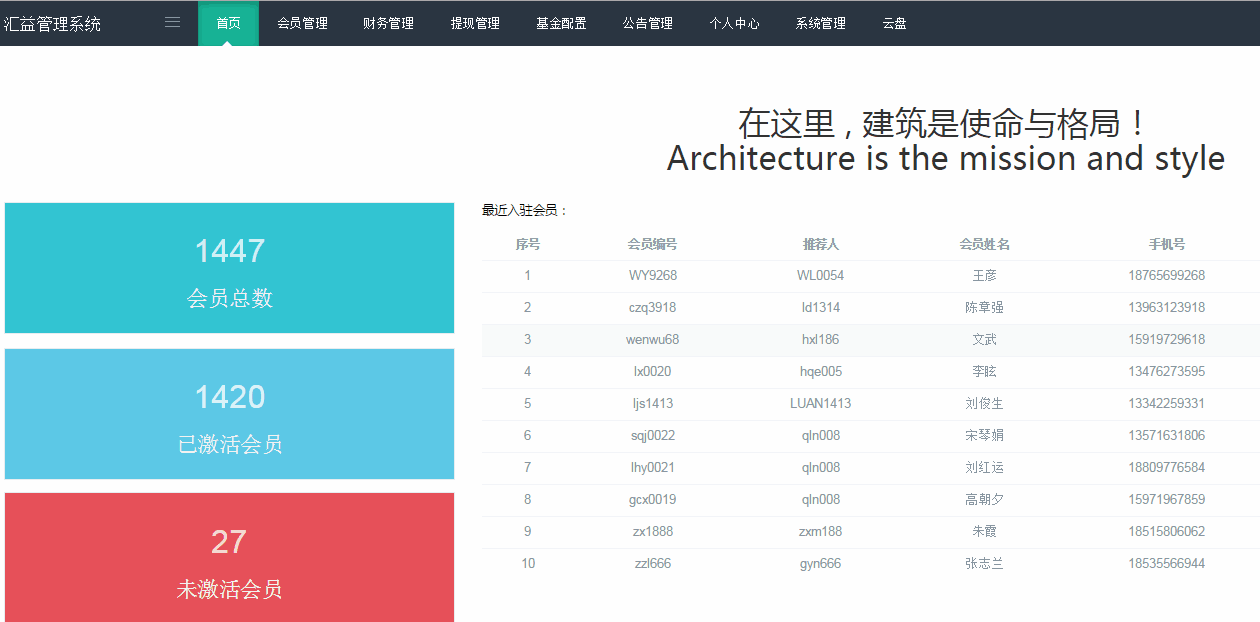This screenshot has height=622, width=1260.
Task: Click phone number 13571631806
Action: pyautogui.click(x=1167, y=436)
